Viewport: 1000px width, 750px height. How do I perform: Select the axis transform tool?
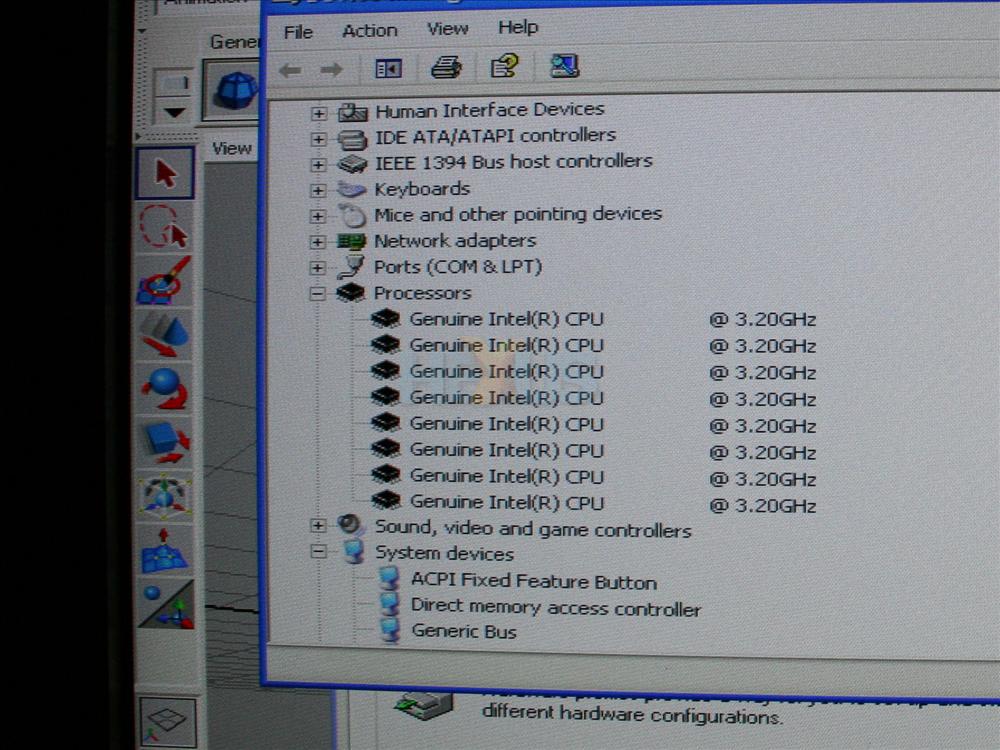tap(166, 605)
